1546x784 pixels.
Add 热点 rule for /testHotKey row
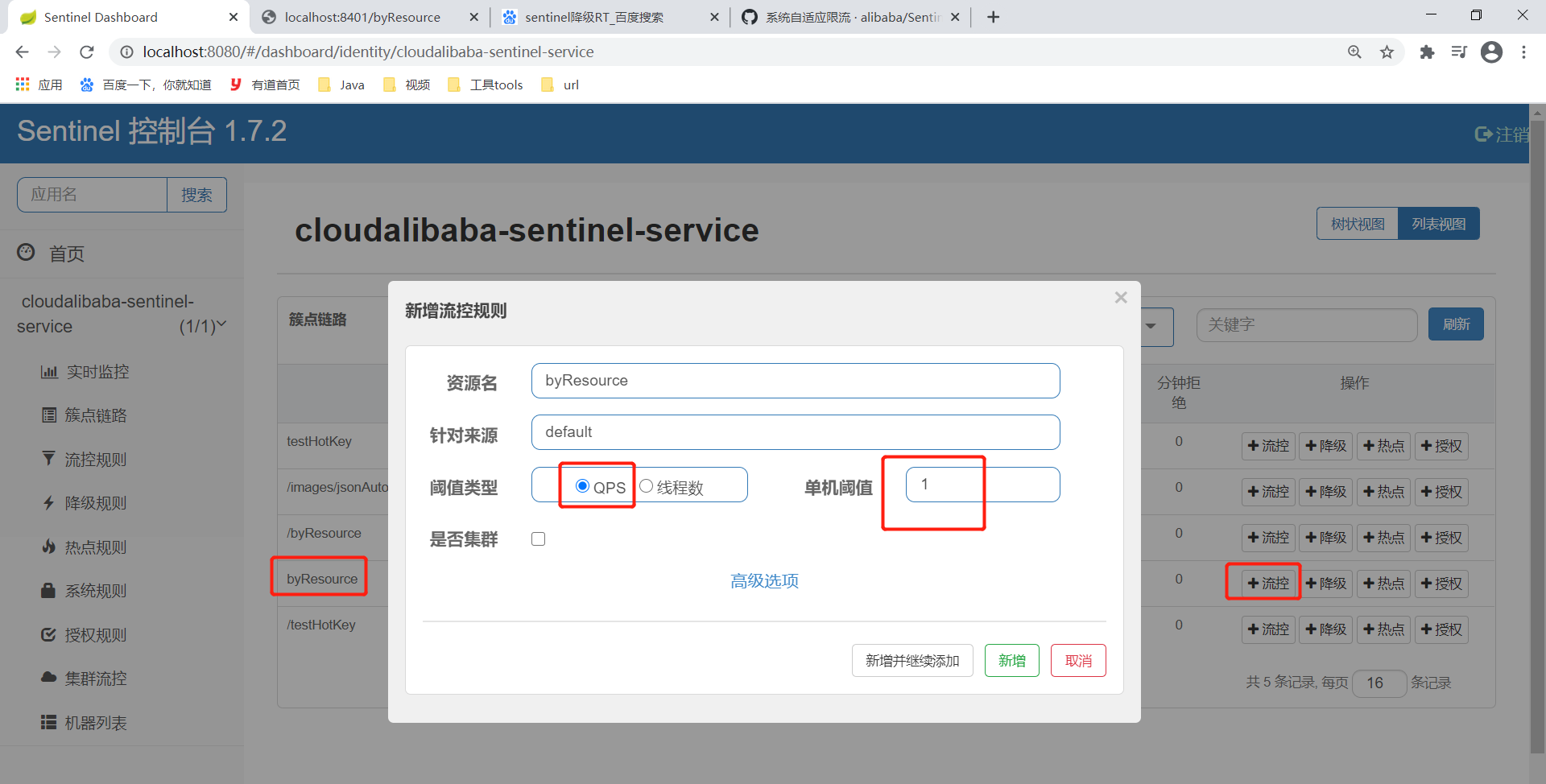[x=1384, y=629]
